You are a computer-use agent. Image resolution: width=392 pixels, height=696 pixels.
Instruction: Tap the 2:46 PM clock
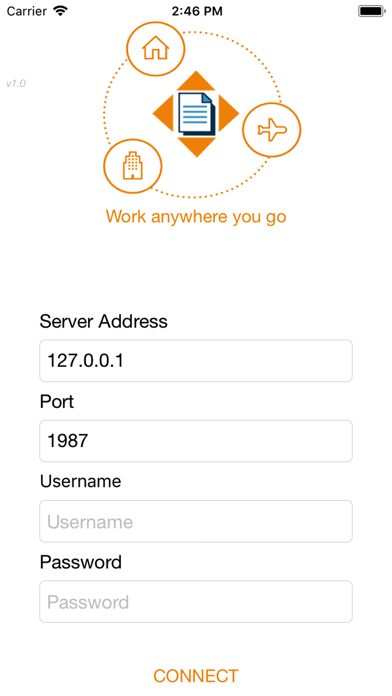[197, 11]
